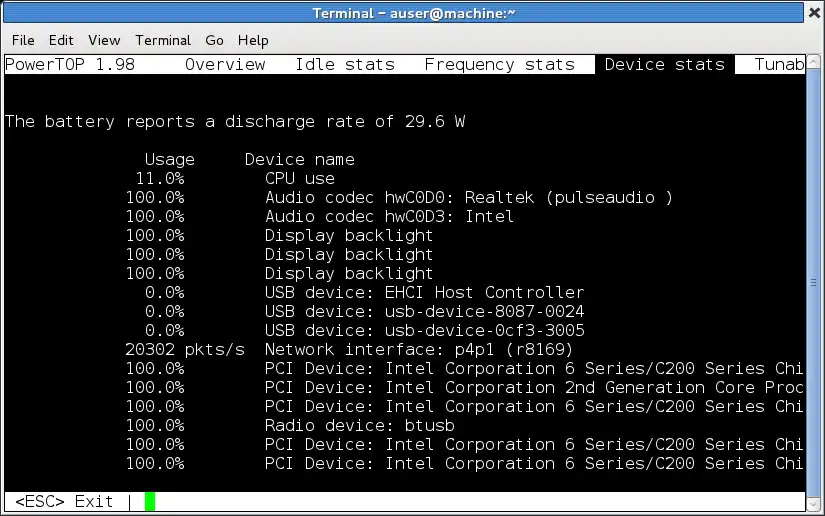Open the Go menu

click(214, 41)
